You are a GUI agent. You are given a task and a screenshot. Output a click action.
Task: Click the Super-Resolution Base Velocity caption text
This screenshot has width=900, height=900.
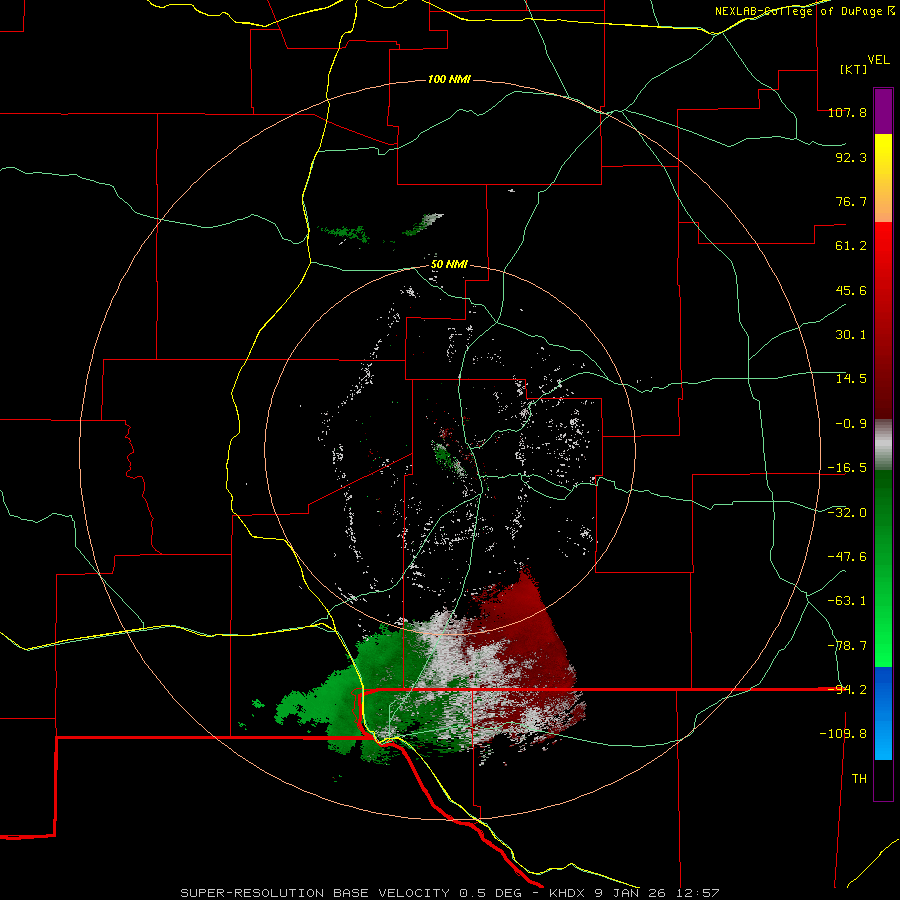(x=449, y=893)
